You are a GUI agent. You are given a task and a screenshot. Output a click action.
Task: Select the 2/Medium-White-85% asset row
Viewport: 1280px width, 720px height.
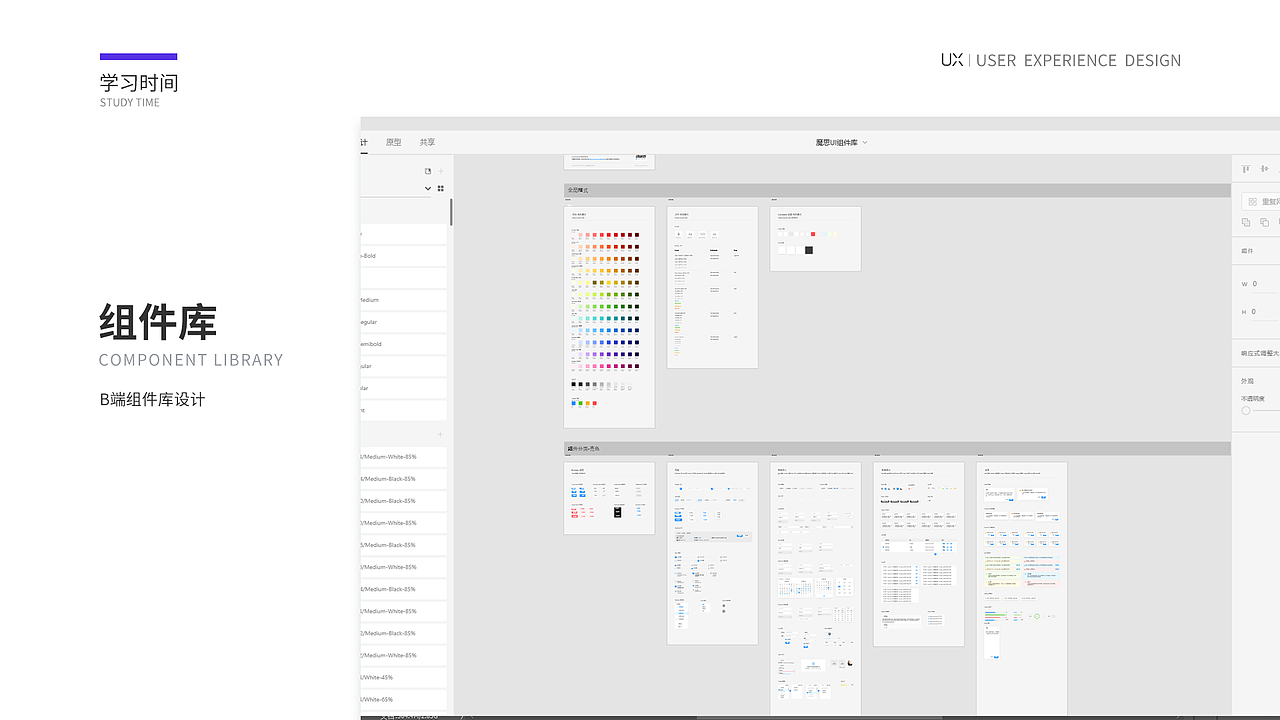click(403, 655)
